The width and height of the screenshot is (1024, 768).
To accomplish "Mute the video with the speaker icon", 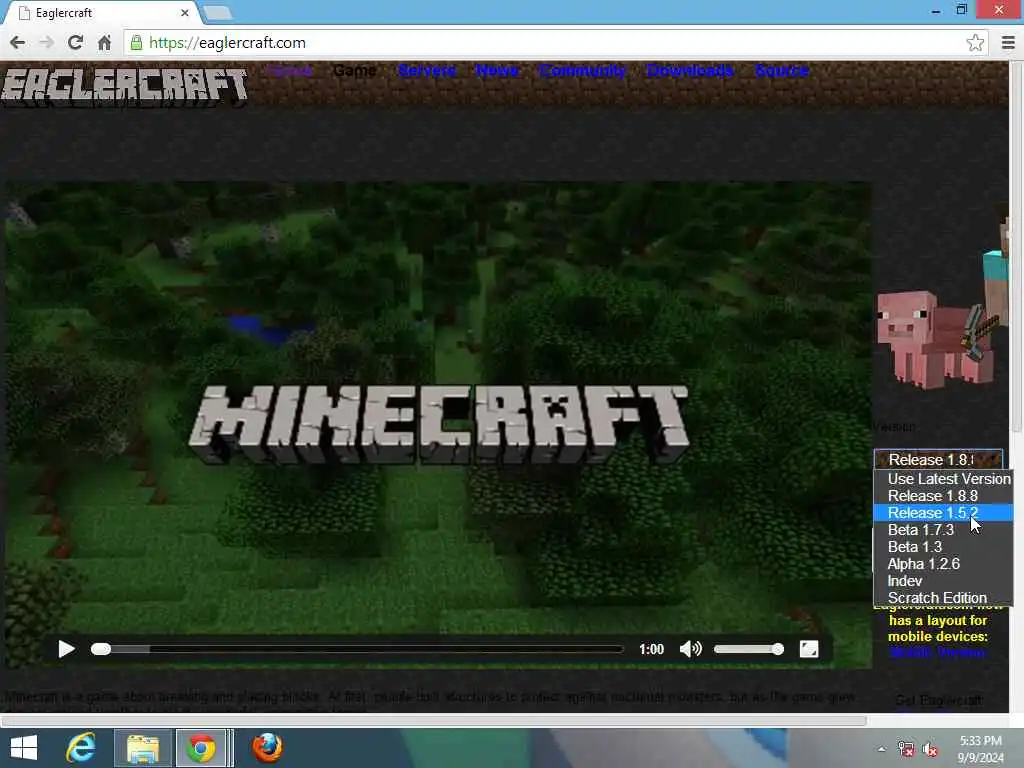I will pos(690,649).
